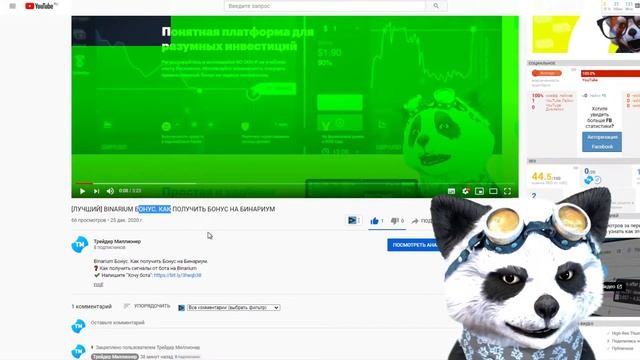Viewport: 640px width, 360px height.
Task: Click the pinned by Трейдер Миллионер label
Action: pos(147,347)
